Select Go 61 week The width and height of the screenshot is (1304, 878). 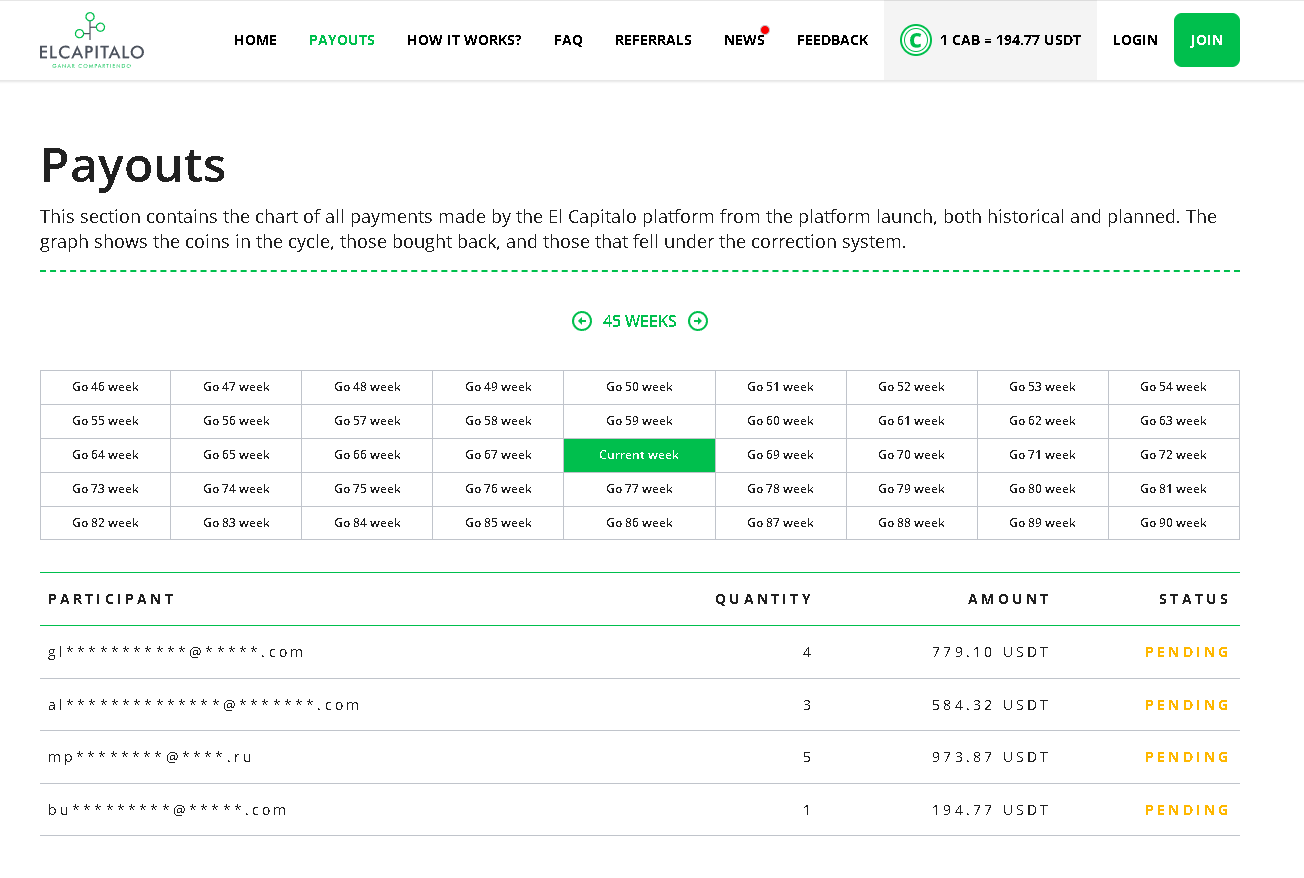tap(912, 421)
